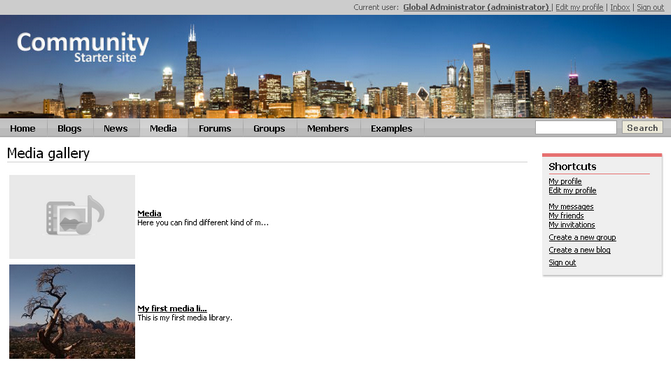Open My profile shortcut
This screenshot has width=671, height=373.
pyautogui.click(x=565, y=181)
